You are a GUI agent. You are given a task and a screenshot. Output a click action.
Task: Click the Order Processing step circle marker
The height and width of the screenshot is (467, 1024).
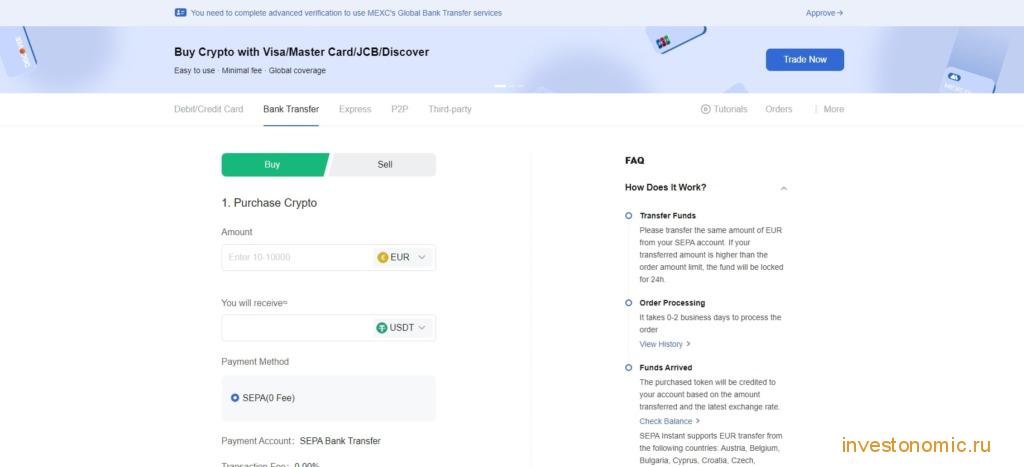click(628, 303)
